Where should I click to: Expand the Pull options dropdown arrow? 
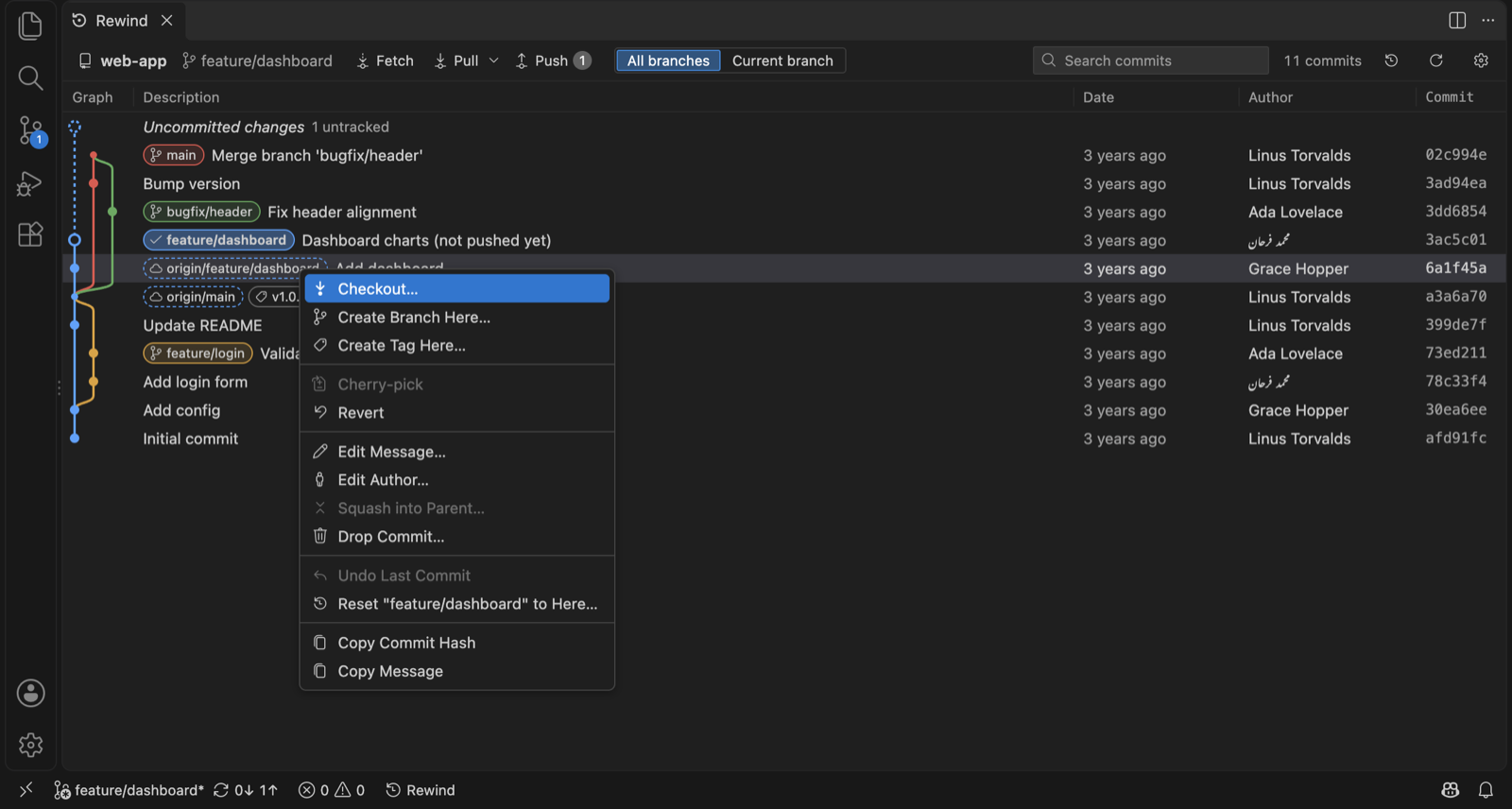coord(493,60)
